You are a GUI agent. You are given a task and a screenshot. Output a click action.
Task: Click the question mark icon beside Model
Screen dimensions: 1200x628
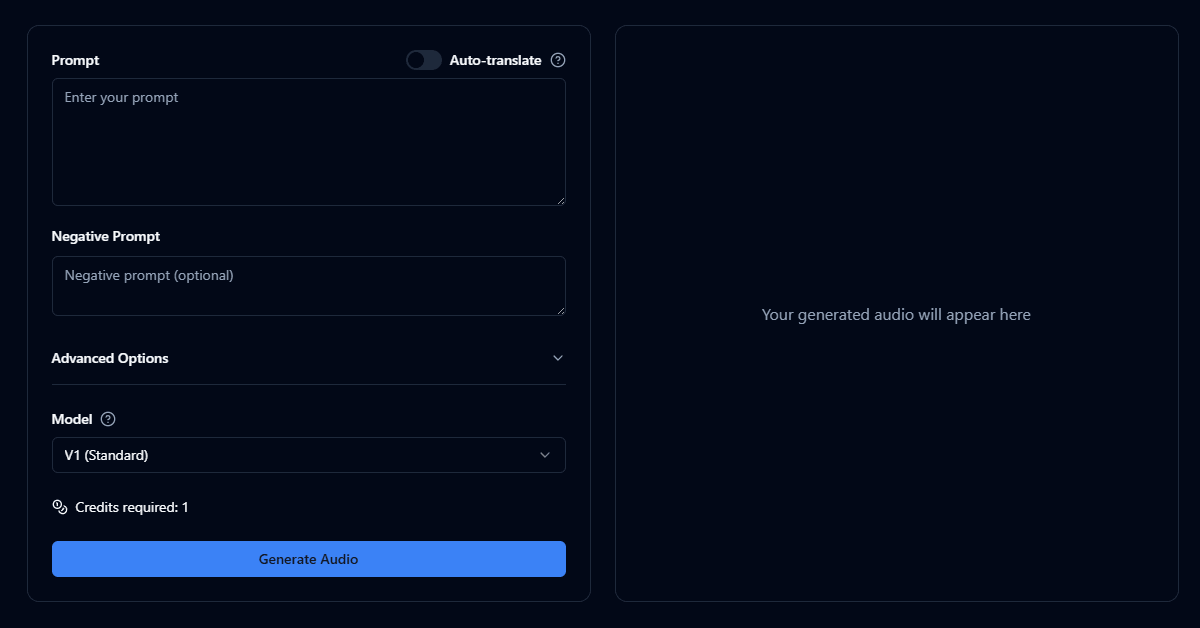(107, 419)
